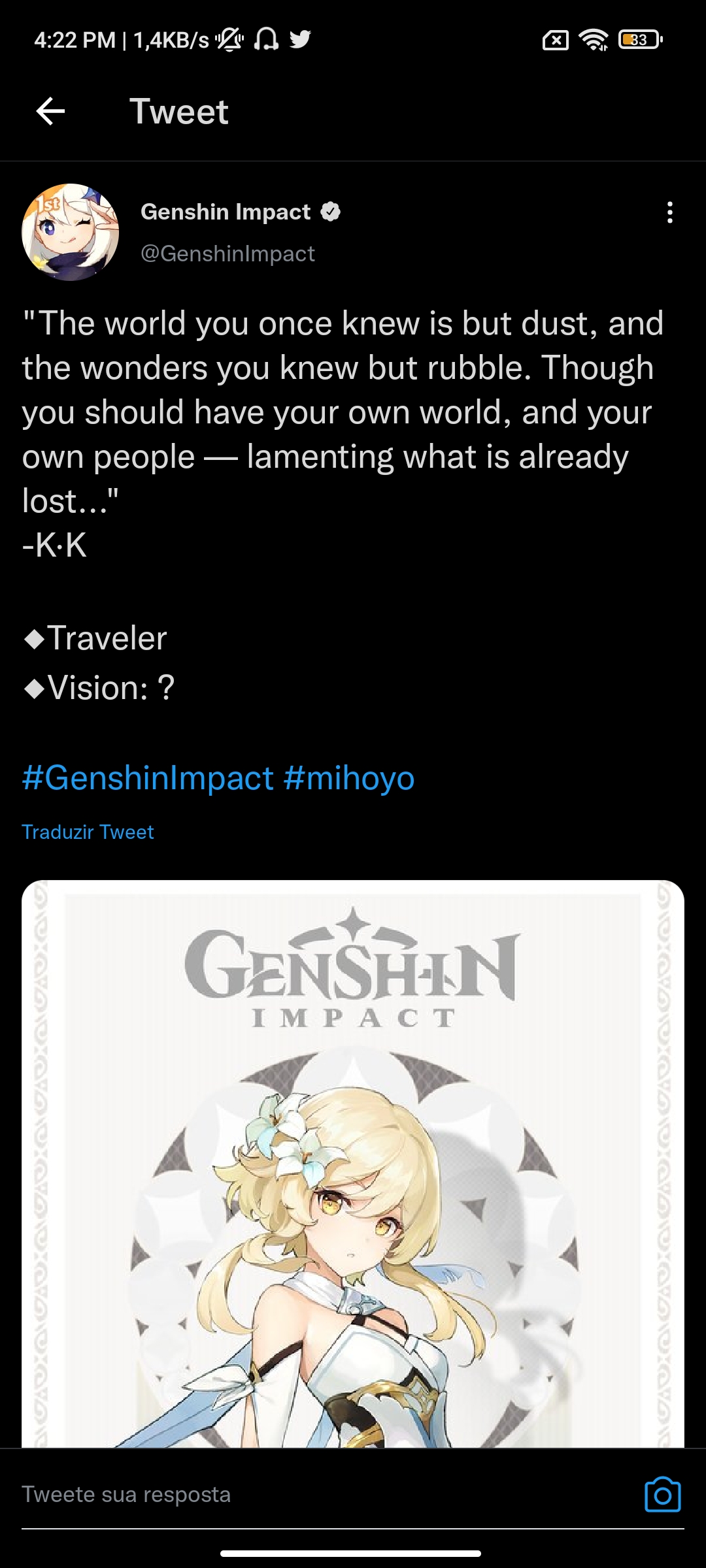Tap the battery level indicator

[640, 40]
